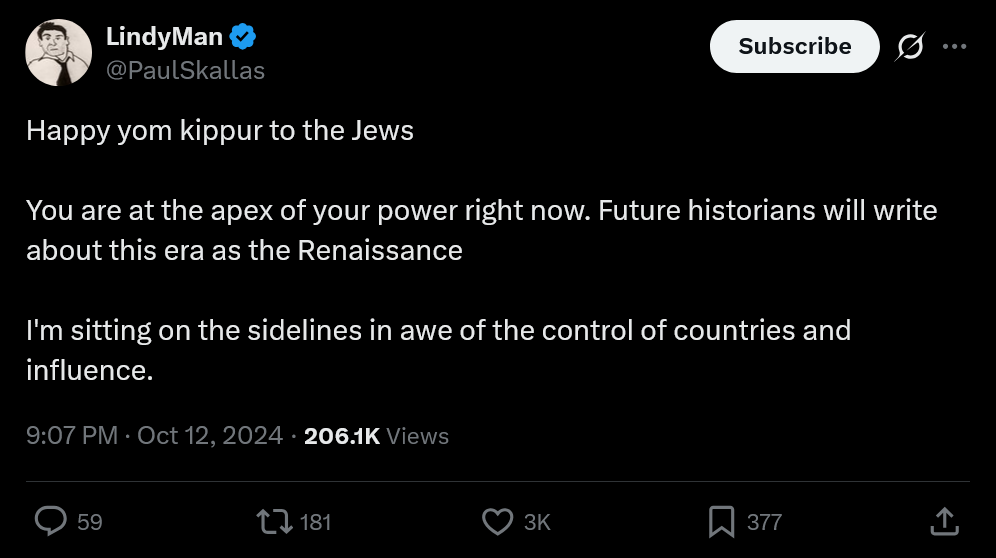
Task: Click the reply speech bubble icon
Action: click(50, 522)
